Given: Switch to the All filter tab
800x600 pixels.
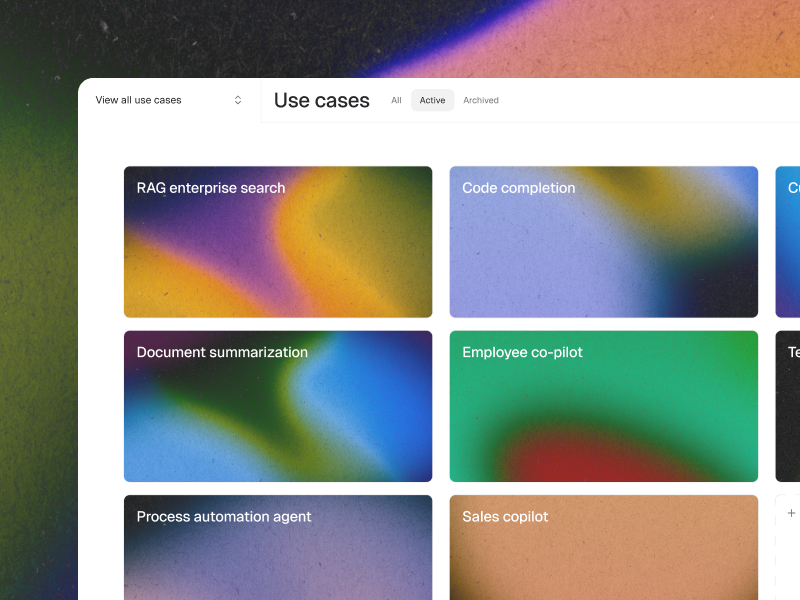Looking at the screenshot, I should tap(396, 101).
